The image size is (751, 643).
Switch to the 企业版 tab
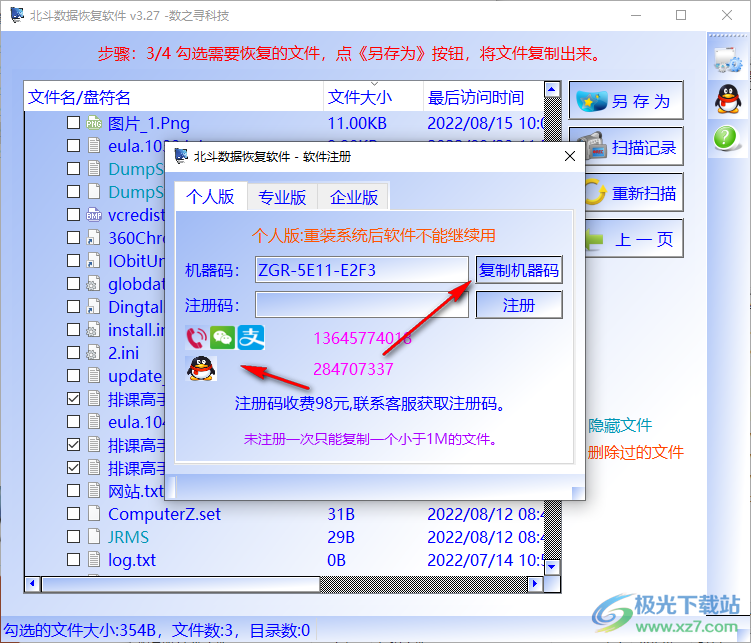point(354,197)
